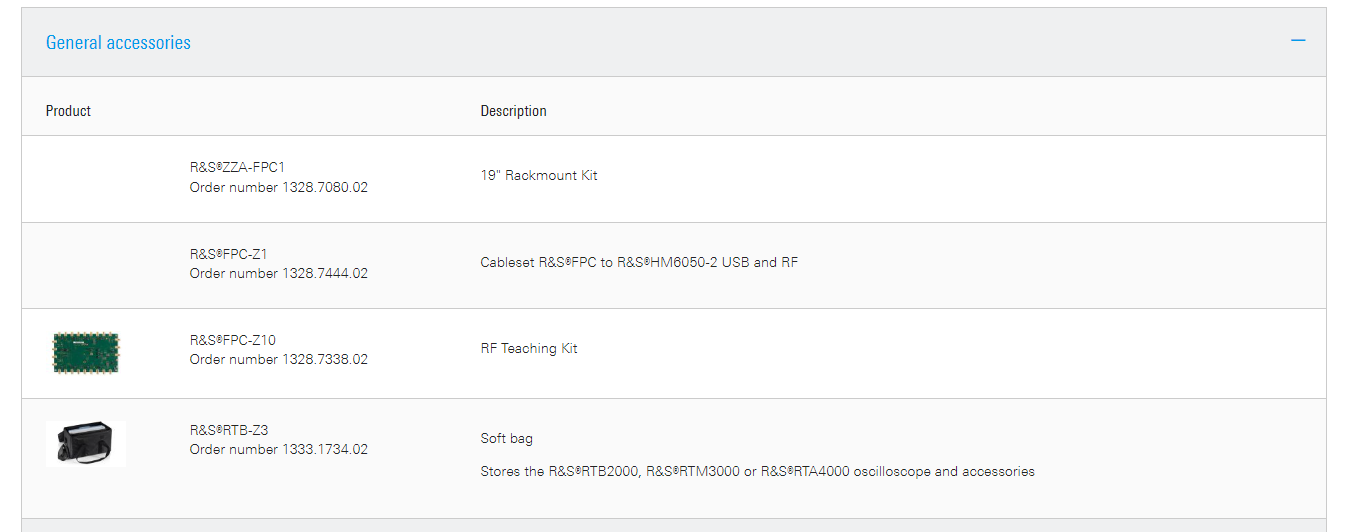Image resolution: width=1350 pixels, height=532 pixels.
Task: Collapse the General accessories section
Action: point(1298,41)
